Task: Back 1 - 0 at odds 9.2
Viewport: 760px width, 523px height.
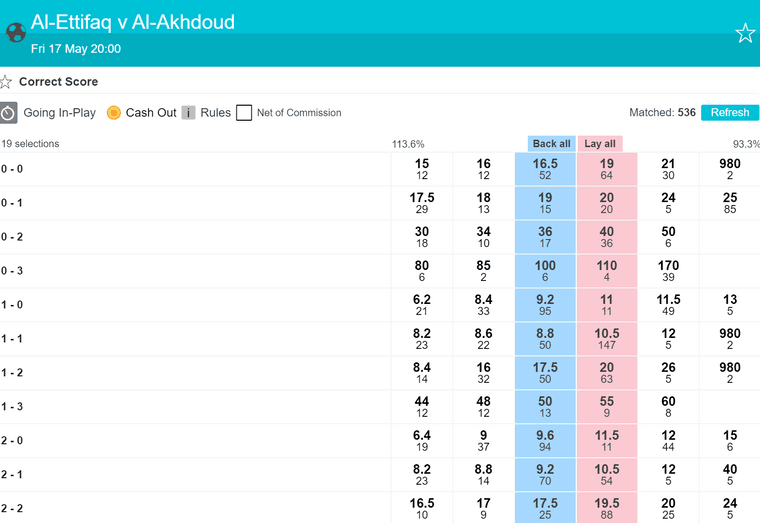Action: pyautogui.click(x=545, y=305)
